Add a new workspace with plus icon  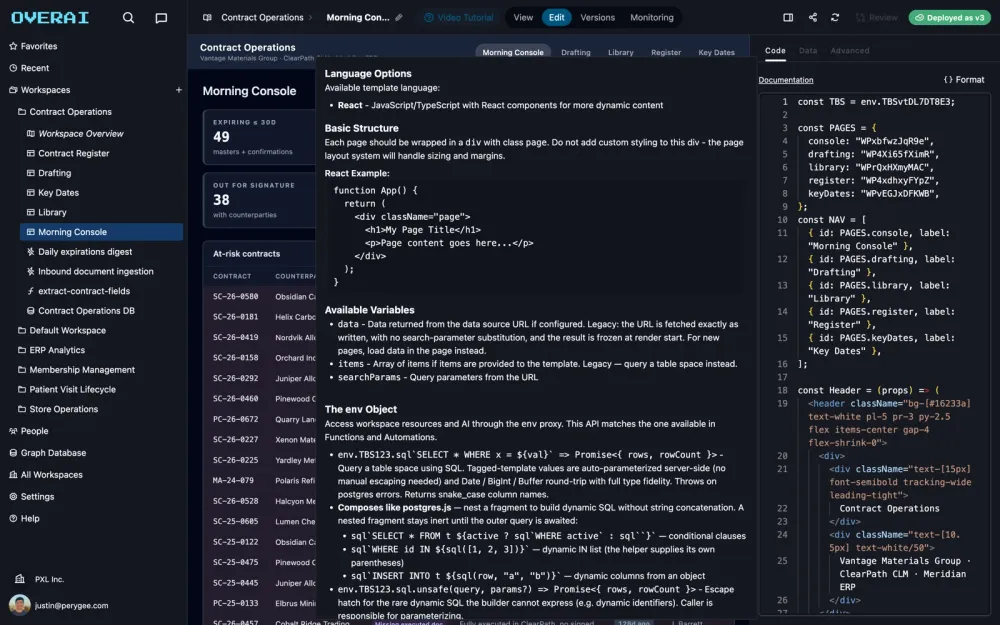pyautogui.click(x=179, y=90)
